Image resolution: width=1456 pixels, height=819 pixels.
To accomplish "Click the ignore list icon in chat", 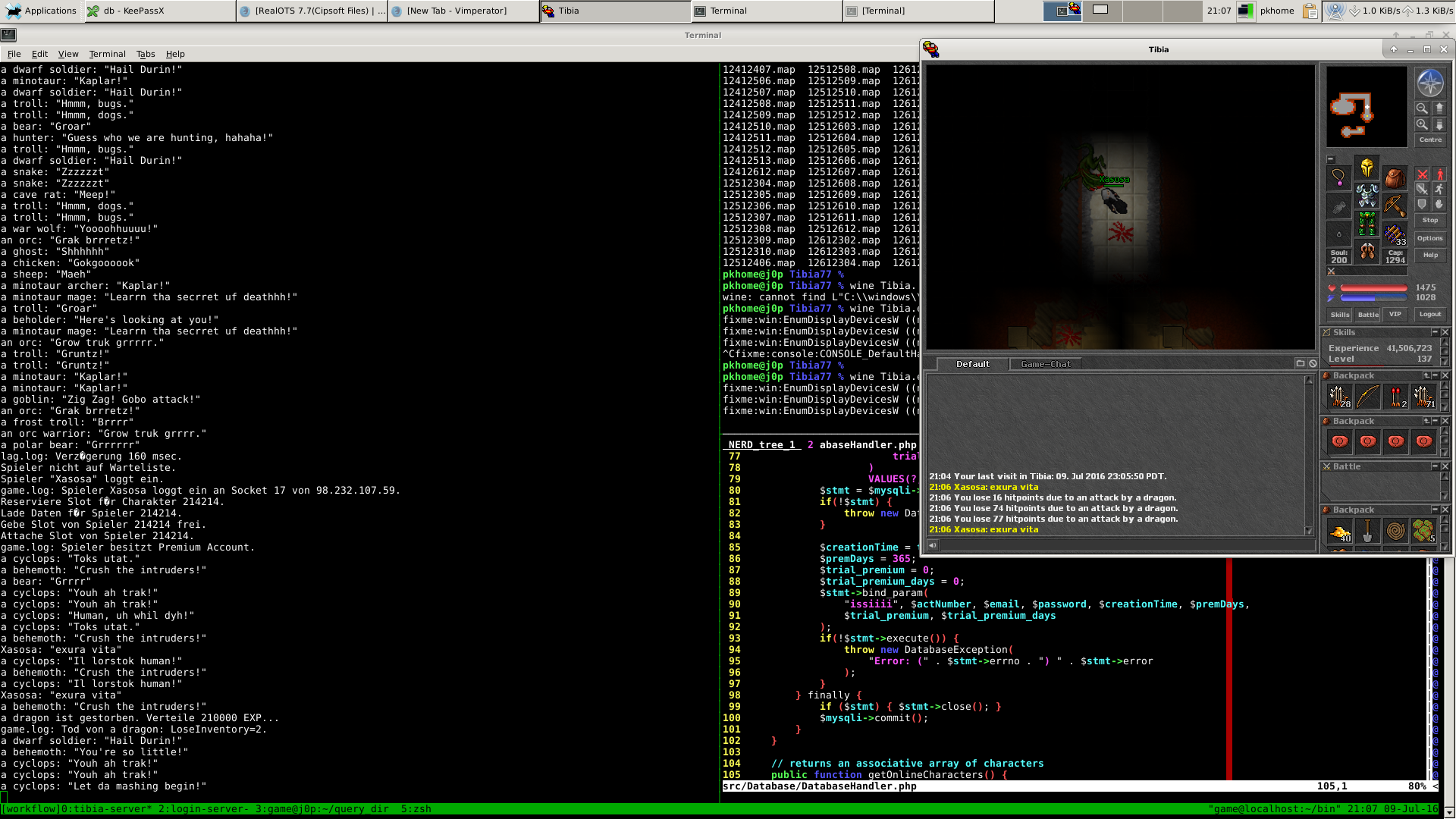I will click(x=1313, y=364).
